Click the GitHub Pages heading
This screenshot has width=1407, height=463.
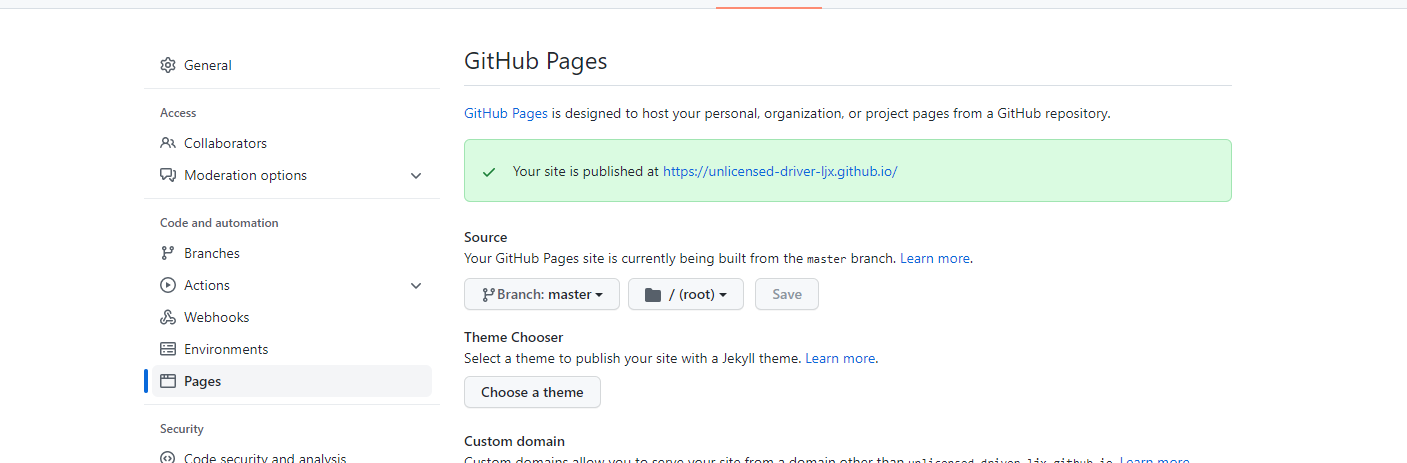tap(536, 61)
